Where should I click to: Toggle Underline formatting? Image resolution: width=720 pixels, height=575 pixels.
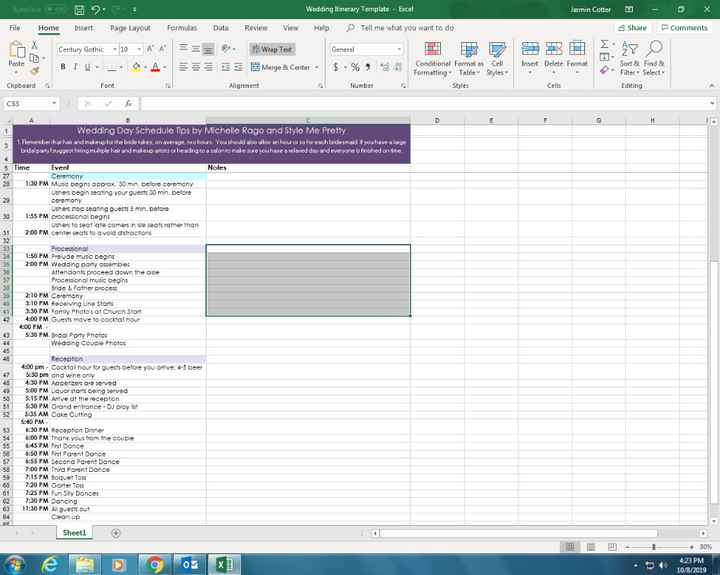[87, 67]
